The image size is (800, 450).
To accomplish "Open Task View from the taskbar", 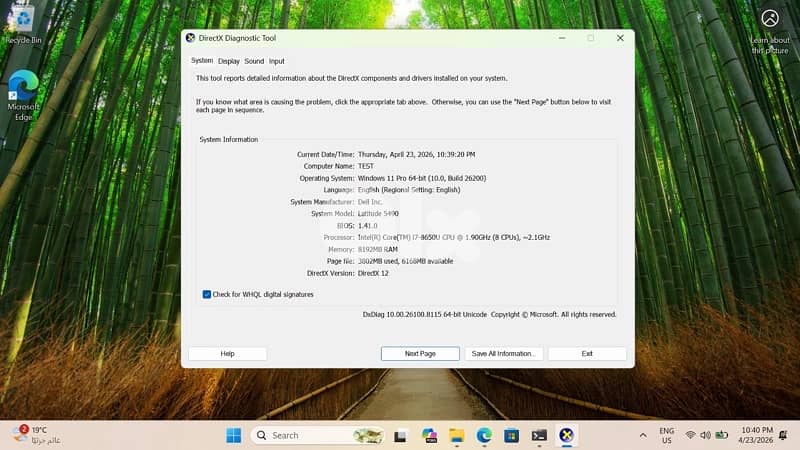I will [x=400, y=436].
